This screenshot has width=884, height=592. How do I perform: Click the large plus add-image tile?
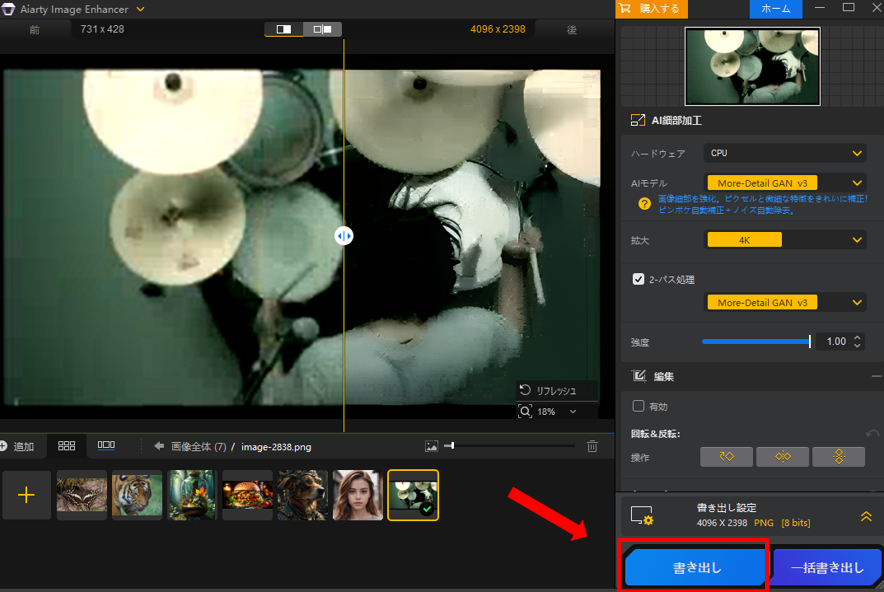(x=26, y=495)
